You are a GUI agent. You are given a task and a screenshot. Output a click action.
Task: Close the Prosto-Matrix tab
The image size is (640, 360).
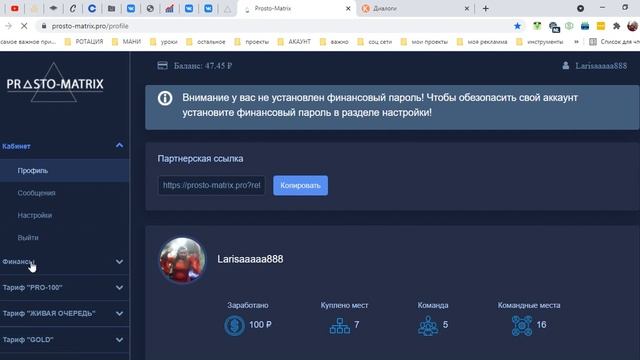348,8
